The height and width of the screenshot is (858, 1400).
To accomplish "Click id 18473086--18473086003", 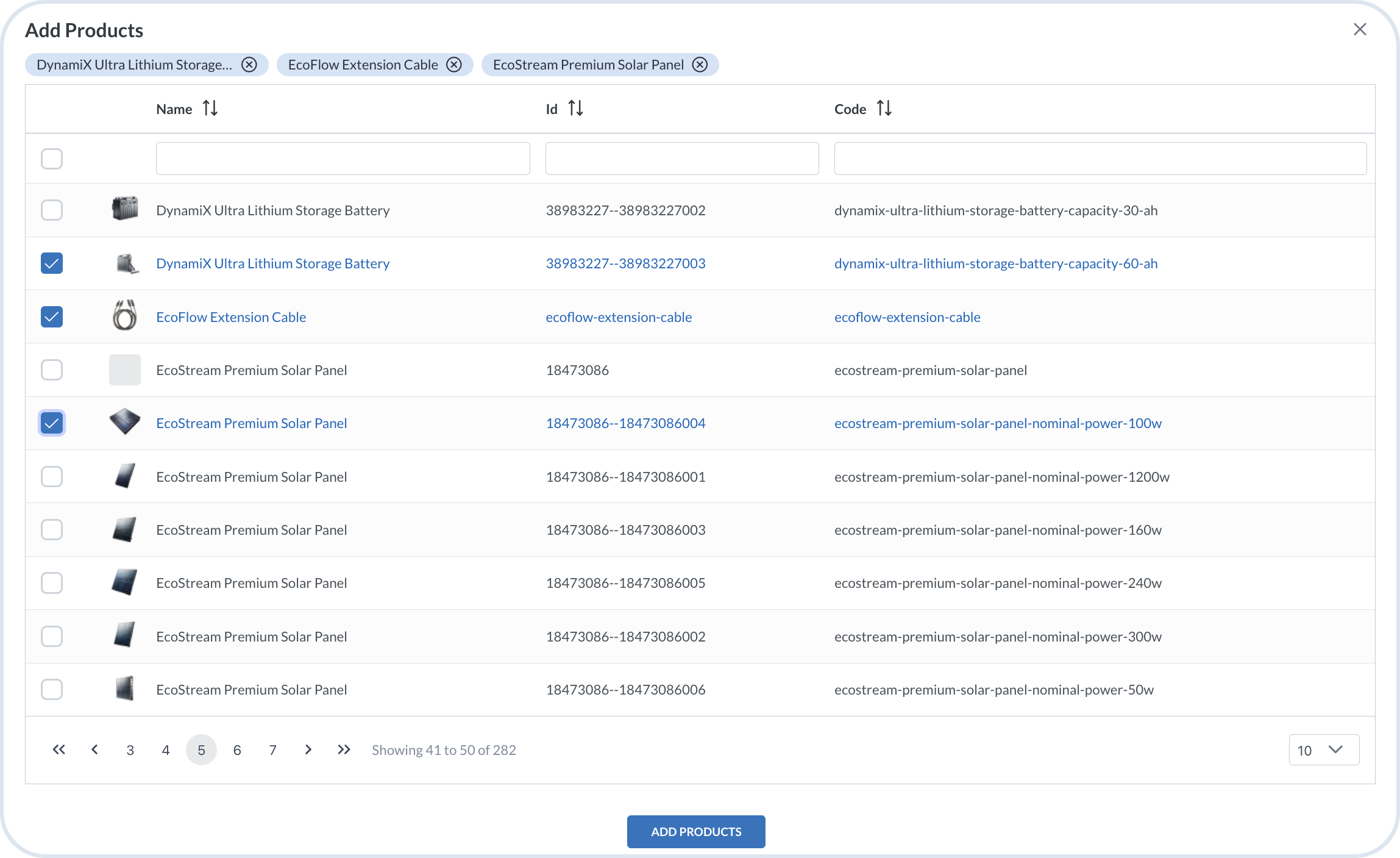I will click(x=626, y=529).
